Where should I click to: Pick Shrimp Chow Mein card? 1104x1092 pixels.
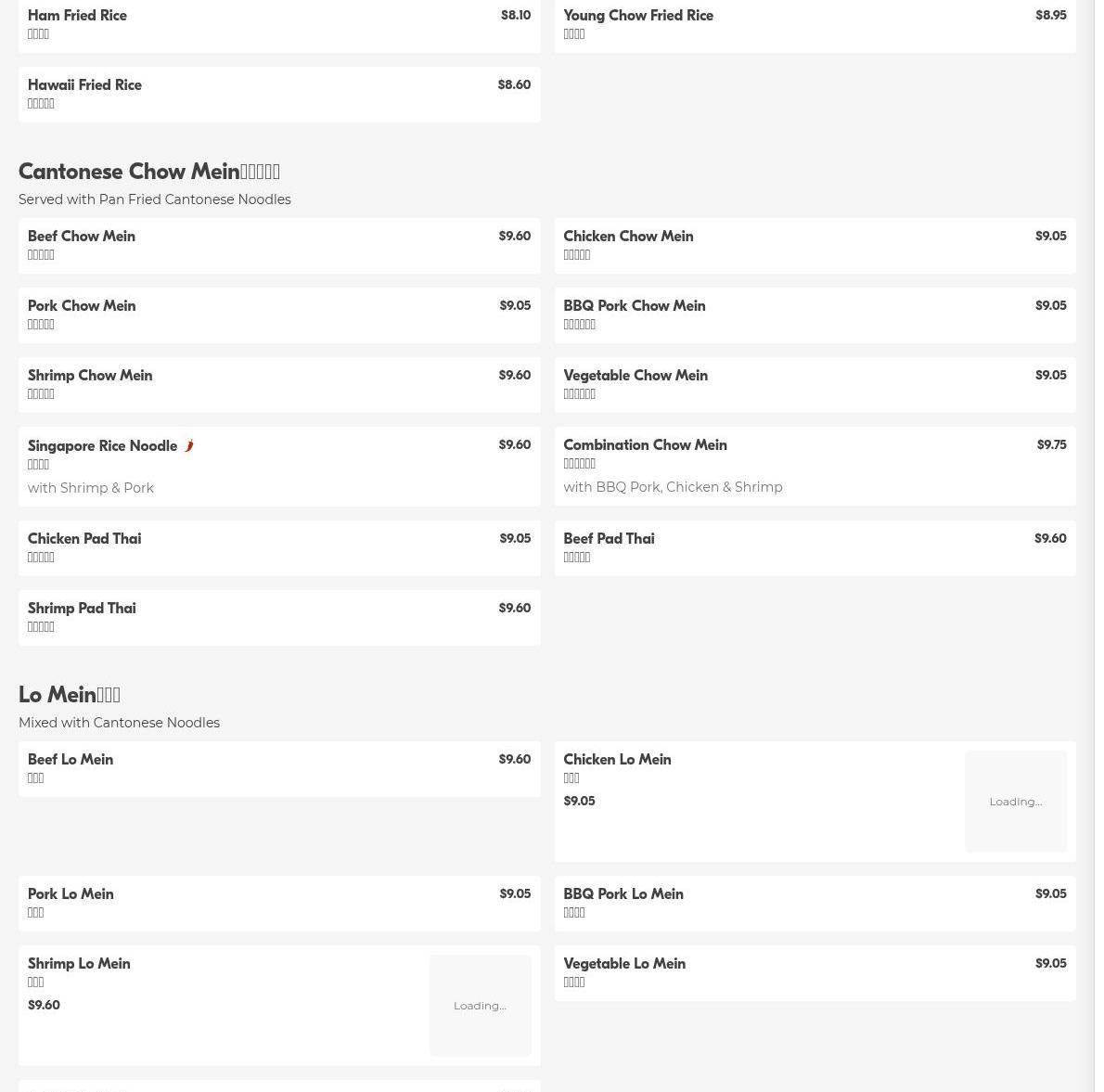coord(279,384)
